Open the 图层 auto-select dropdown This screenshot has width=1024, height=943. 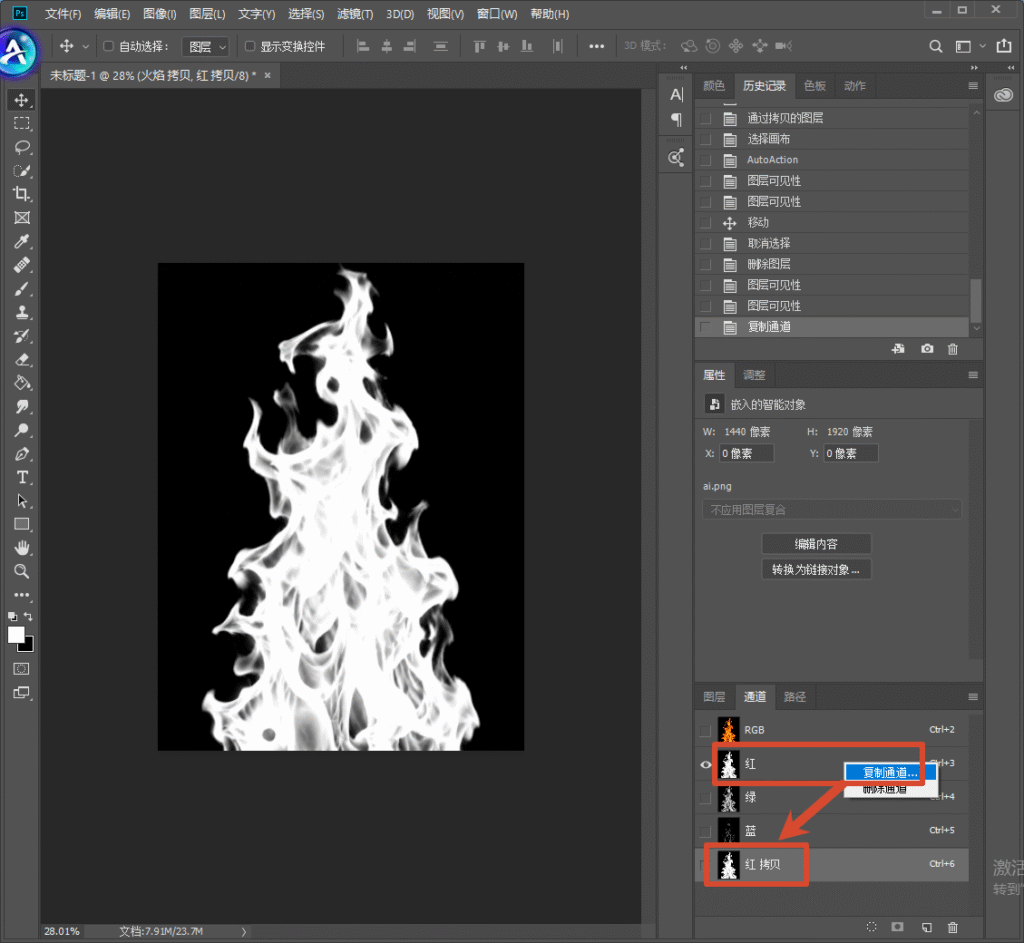pyautogui.click(x=205, y=46)
